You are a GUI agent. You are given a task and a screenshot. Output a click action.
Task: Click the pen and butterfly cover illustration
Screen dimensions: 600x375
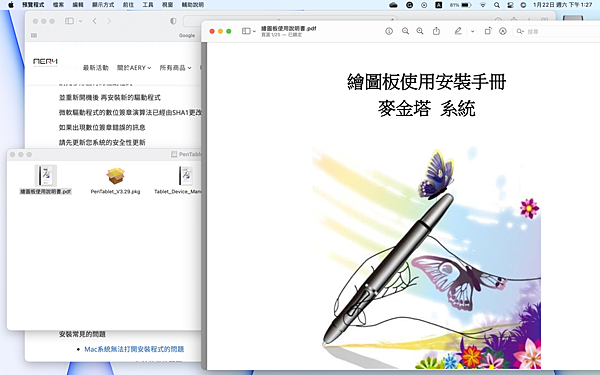point(427,256)
